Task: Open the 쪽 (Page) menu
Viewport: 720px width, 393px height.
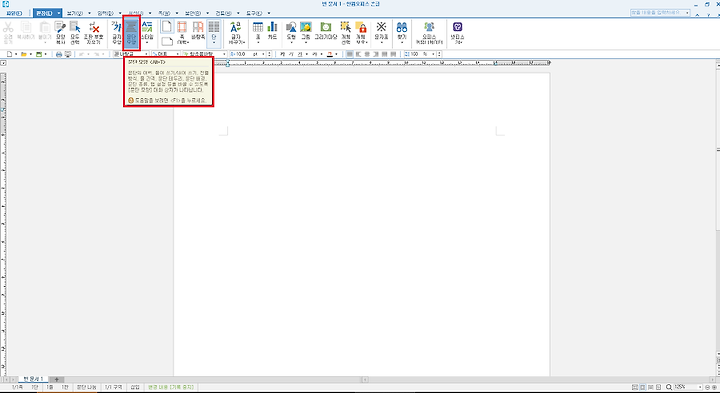Action: coord(164,13)
